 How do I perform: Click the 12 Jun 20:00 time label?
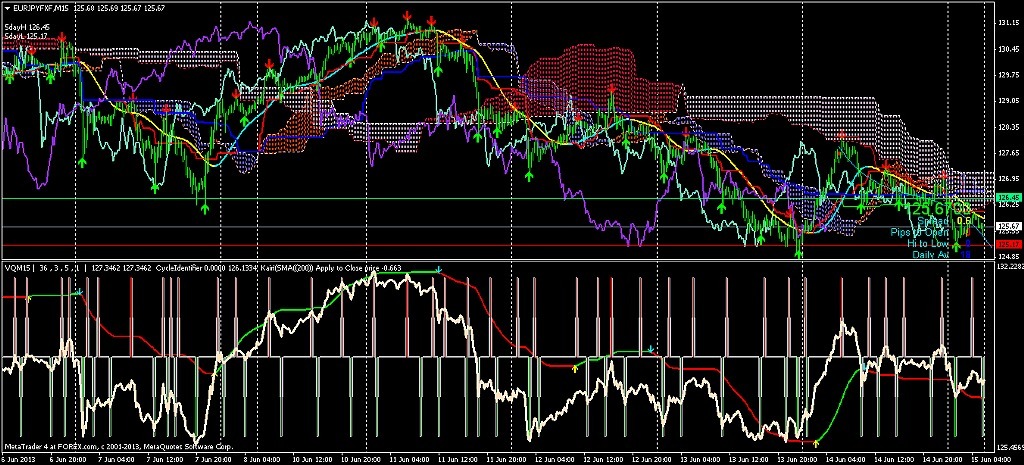click(652, 460)
